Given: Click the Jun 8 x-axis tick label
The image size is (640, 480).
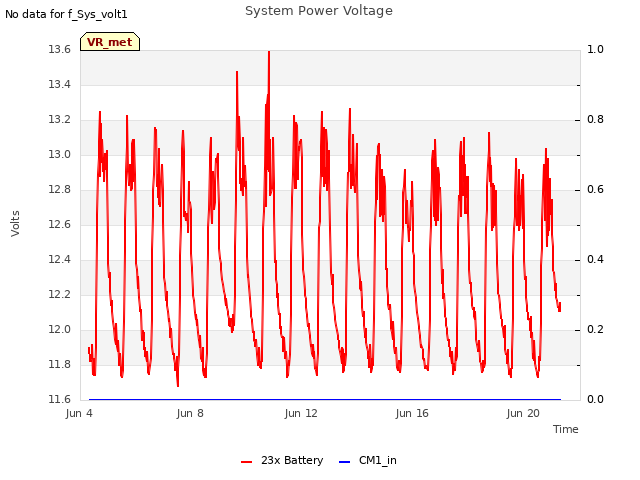Looking at the screenshot, I should coord(190,413).
